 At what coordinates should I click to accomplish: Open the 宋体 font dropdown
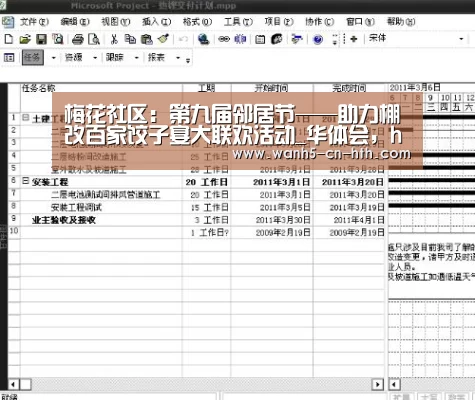(x=462, y=39)
